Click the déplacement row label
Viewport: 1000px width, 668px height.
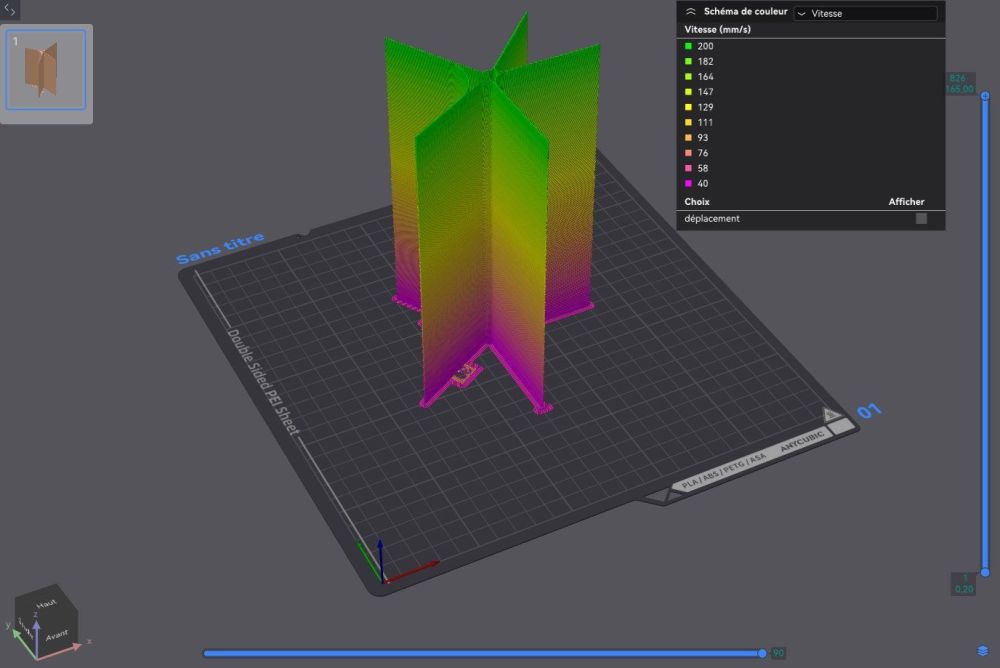pyautogui.click(x=712, y=219)
